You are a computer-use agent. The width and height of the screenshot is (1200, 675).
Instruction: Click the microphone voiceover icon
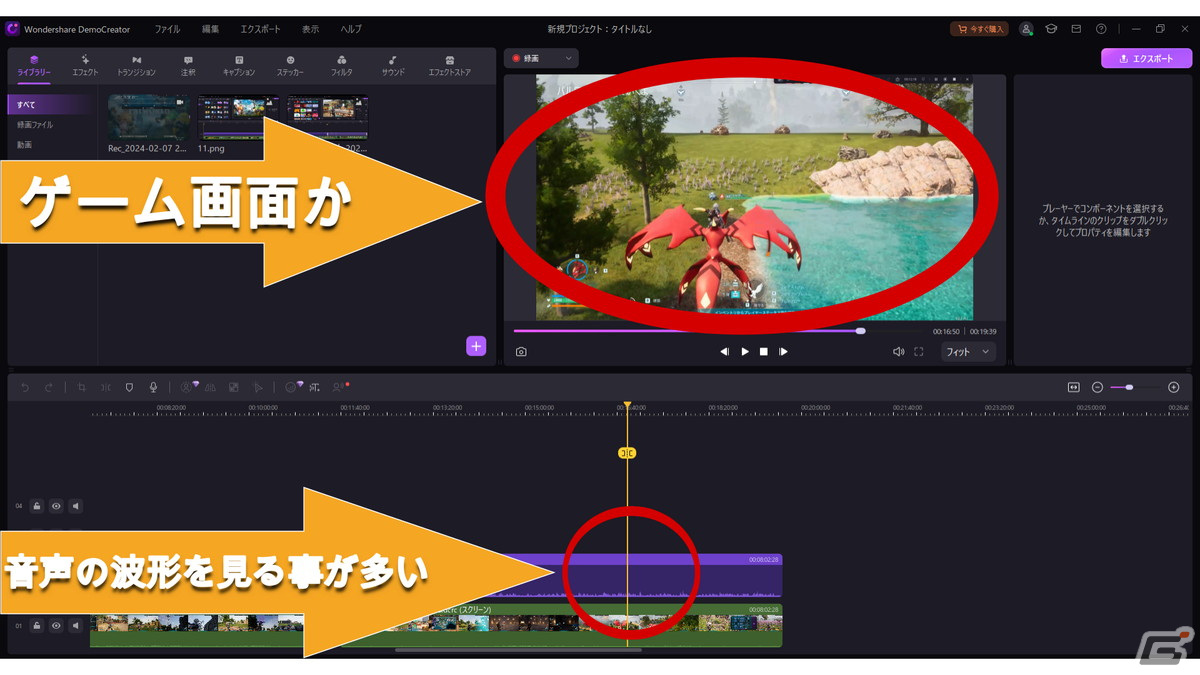coord(153,387)
